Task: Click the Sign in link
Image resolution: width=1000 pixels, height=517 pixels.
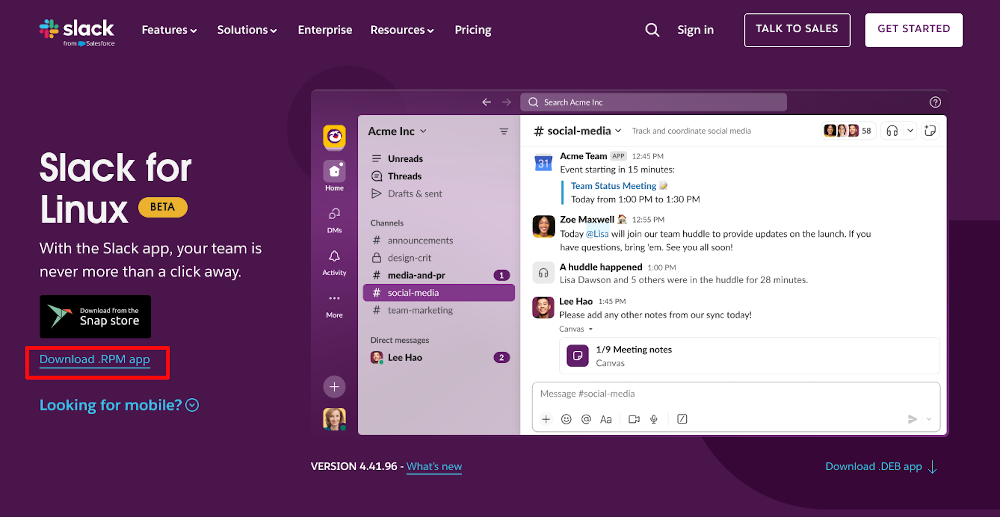Action: pos(695,30)
